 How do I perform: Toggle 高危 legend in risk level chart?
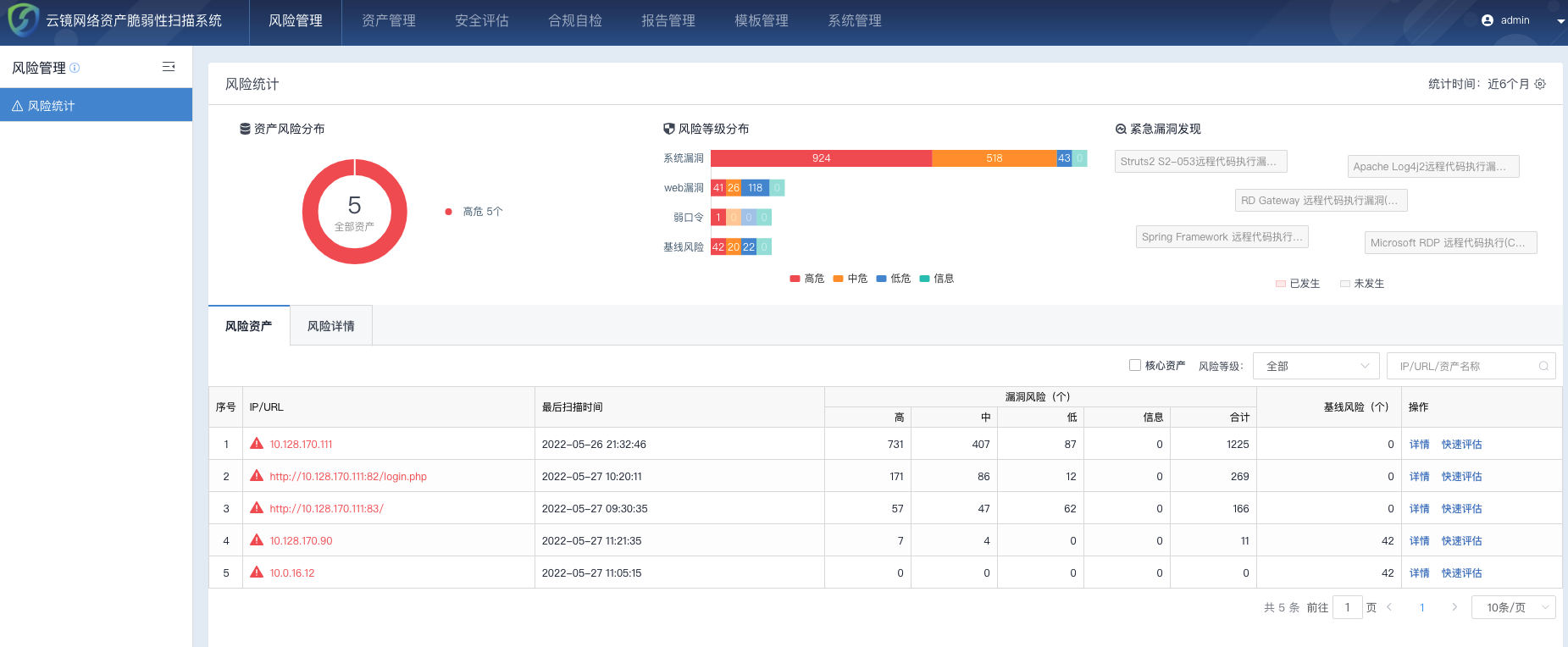coord(806,279)
